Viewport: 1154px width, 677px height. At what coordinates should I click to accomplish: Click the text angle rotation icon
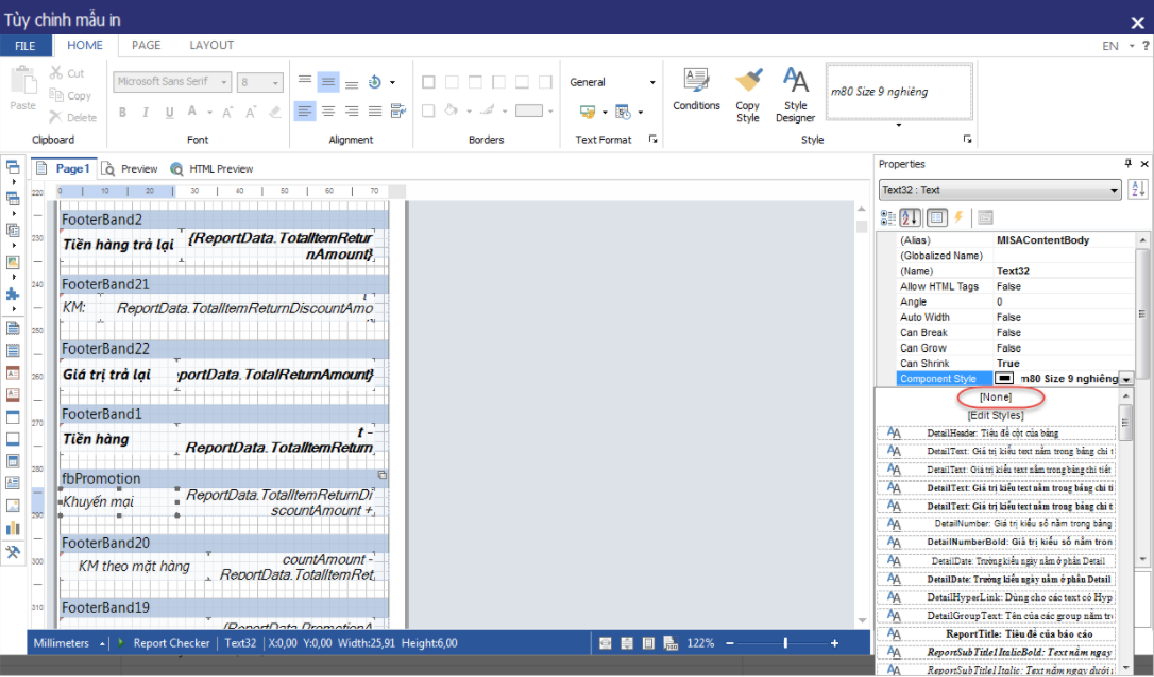click(375, 82)
